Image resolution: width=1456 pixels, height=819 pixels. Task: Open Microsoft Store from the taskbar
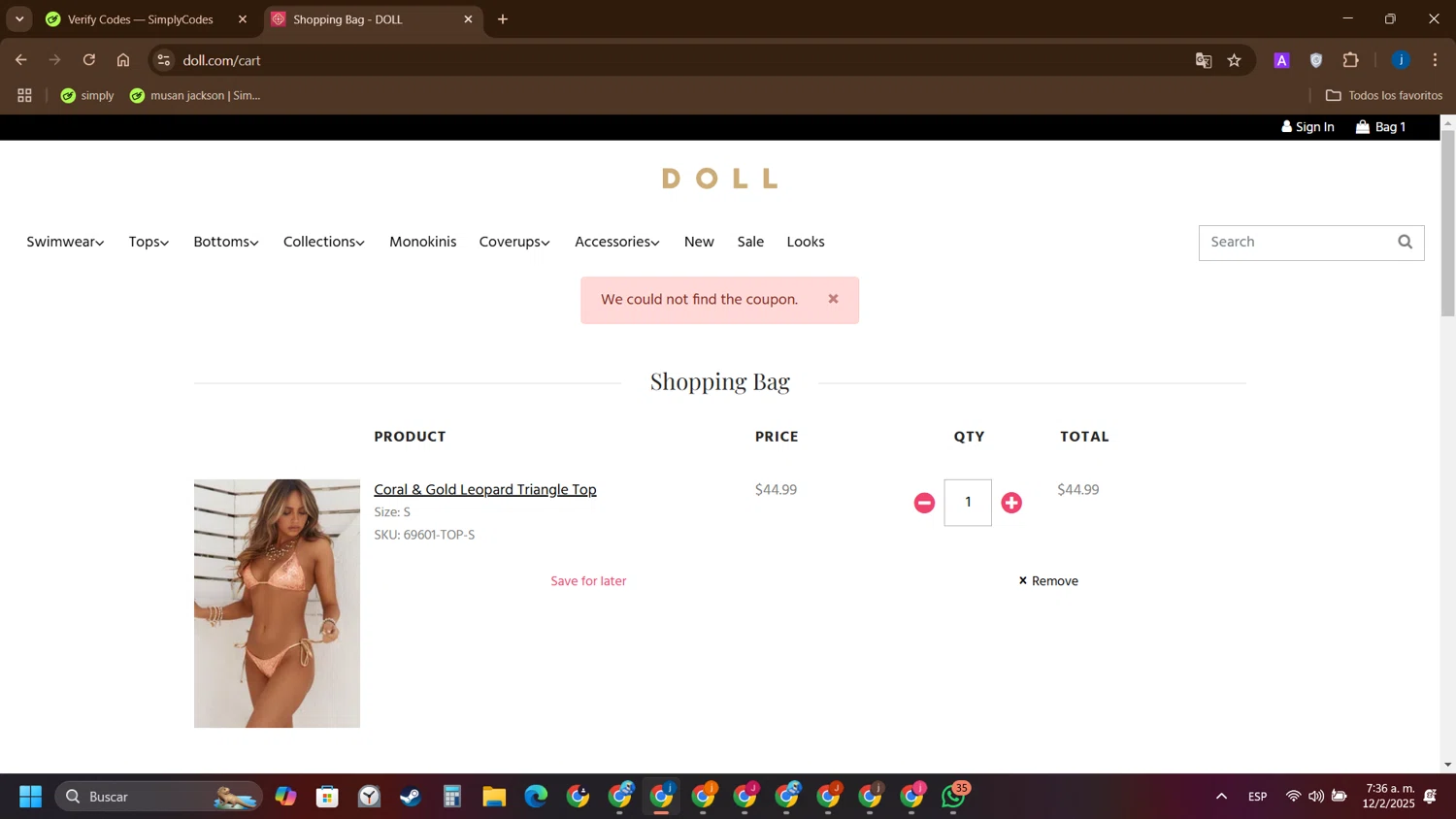tap(327, 797)
